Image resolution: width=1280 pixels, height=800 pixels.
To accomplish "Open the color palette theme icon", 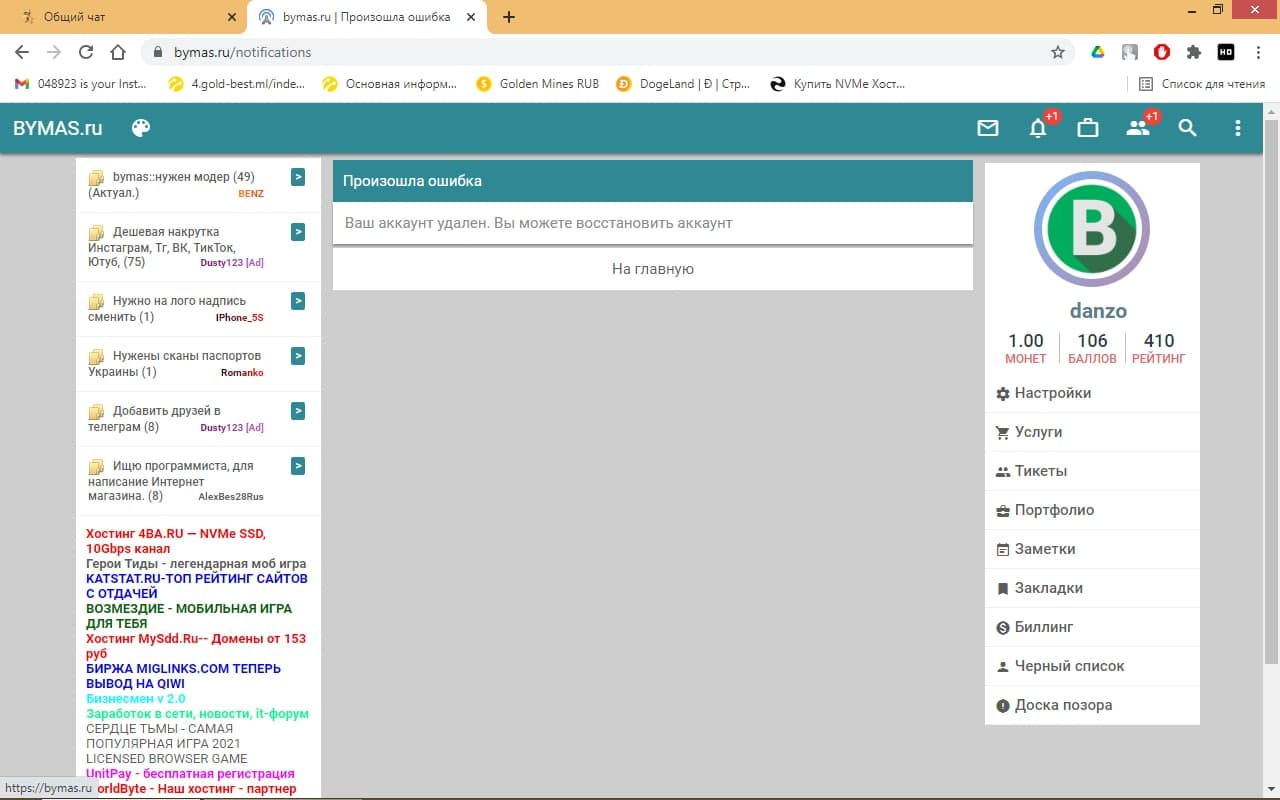I will [x=141, y=128].
